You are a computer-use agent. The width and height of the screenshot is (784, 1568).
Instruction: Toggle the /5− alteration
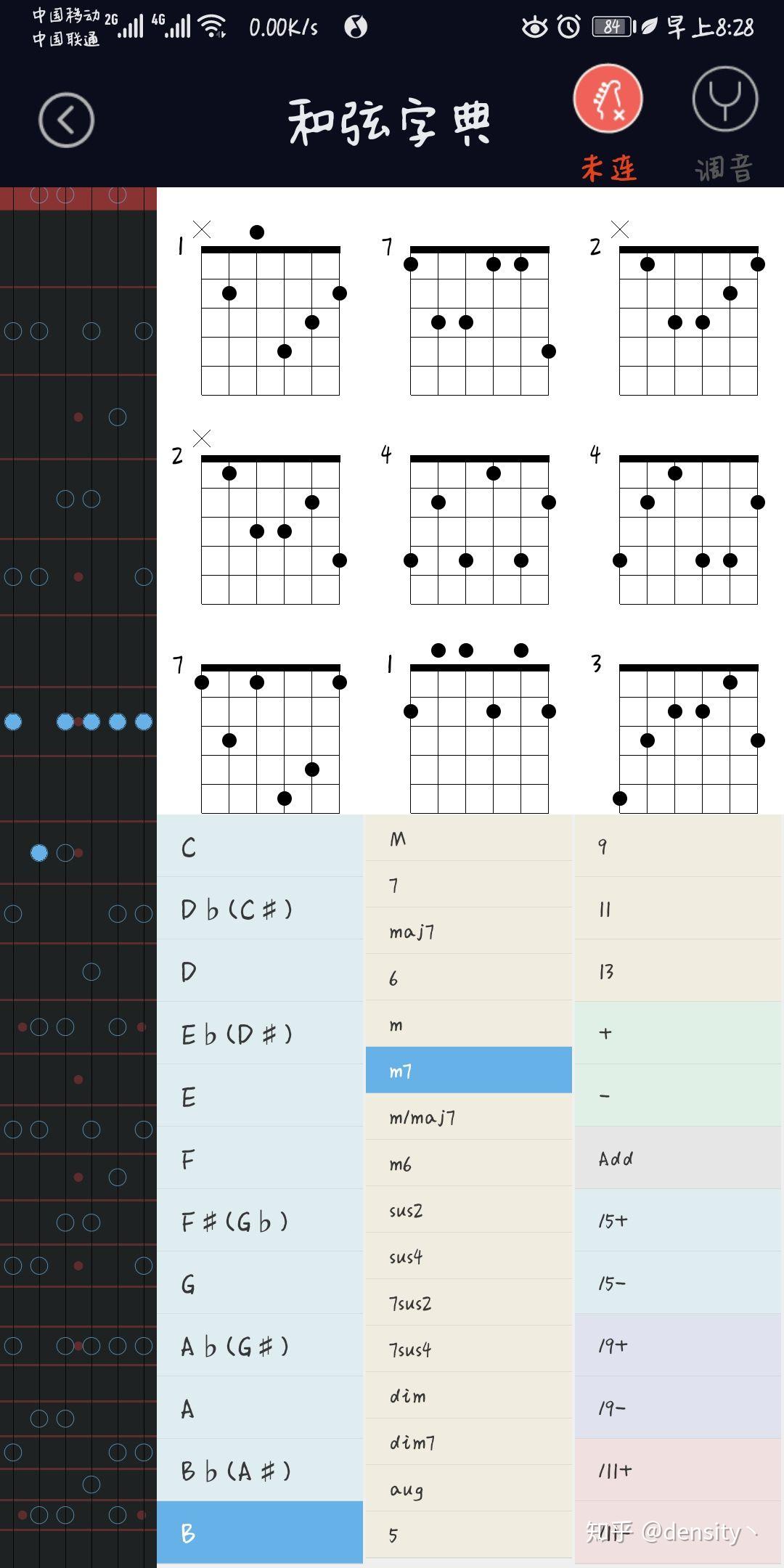pyautogui.click(x=679, y=1283)
